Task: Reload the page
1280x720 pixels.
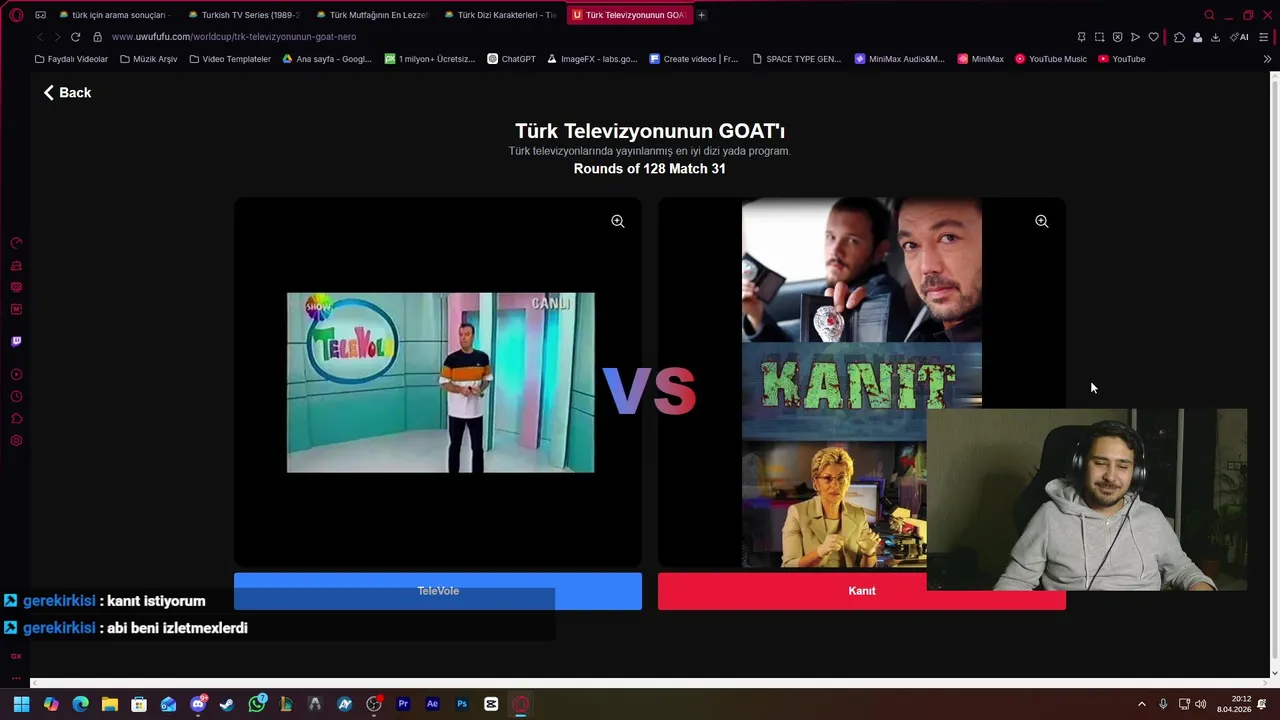Action: 75,37
